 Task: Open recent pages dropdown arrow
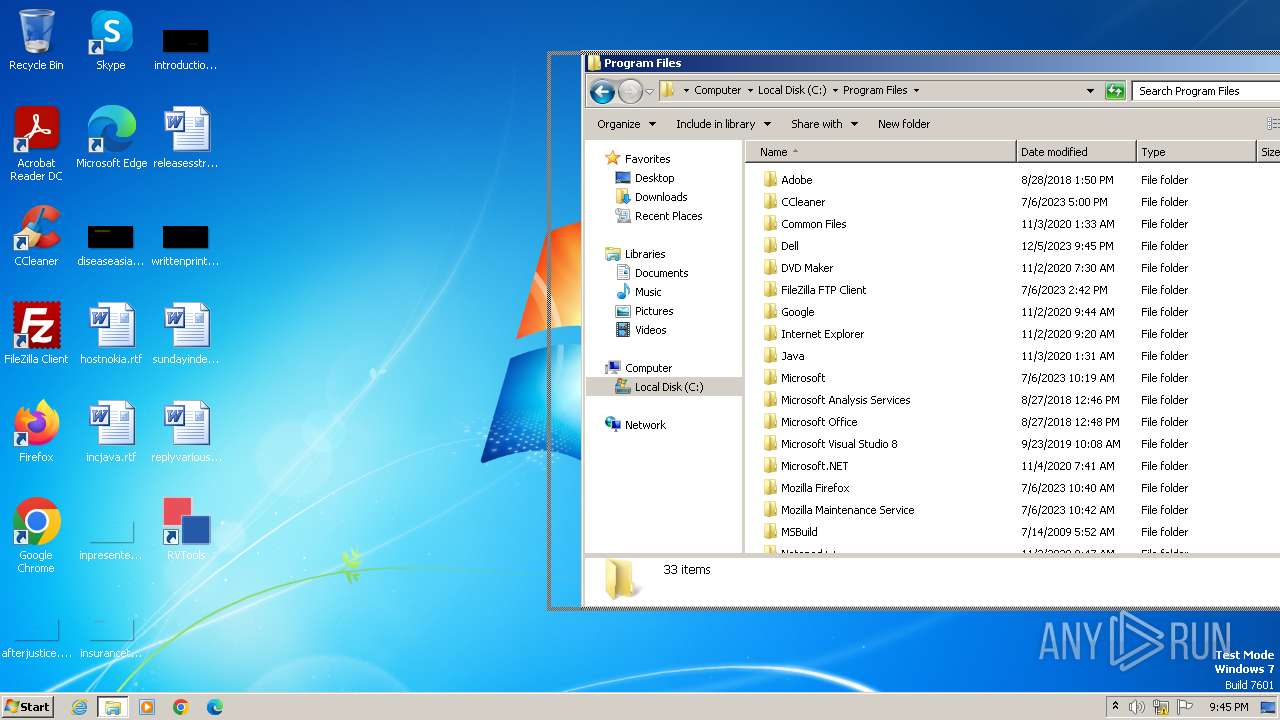coord(650,92)
